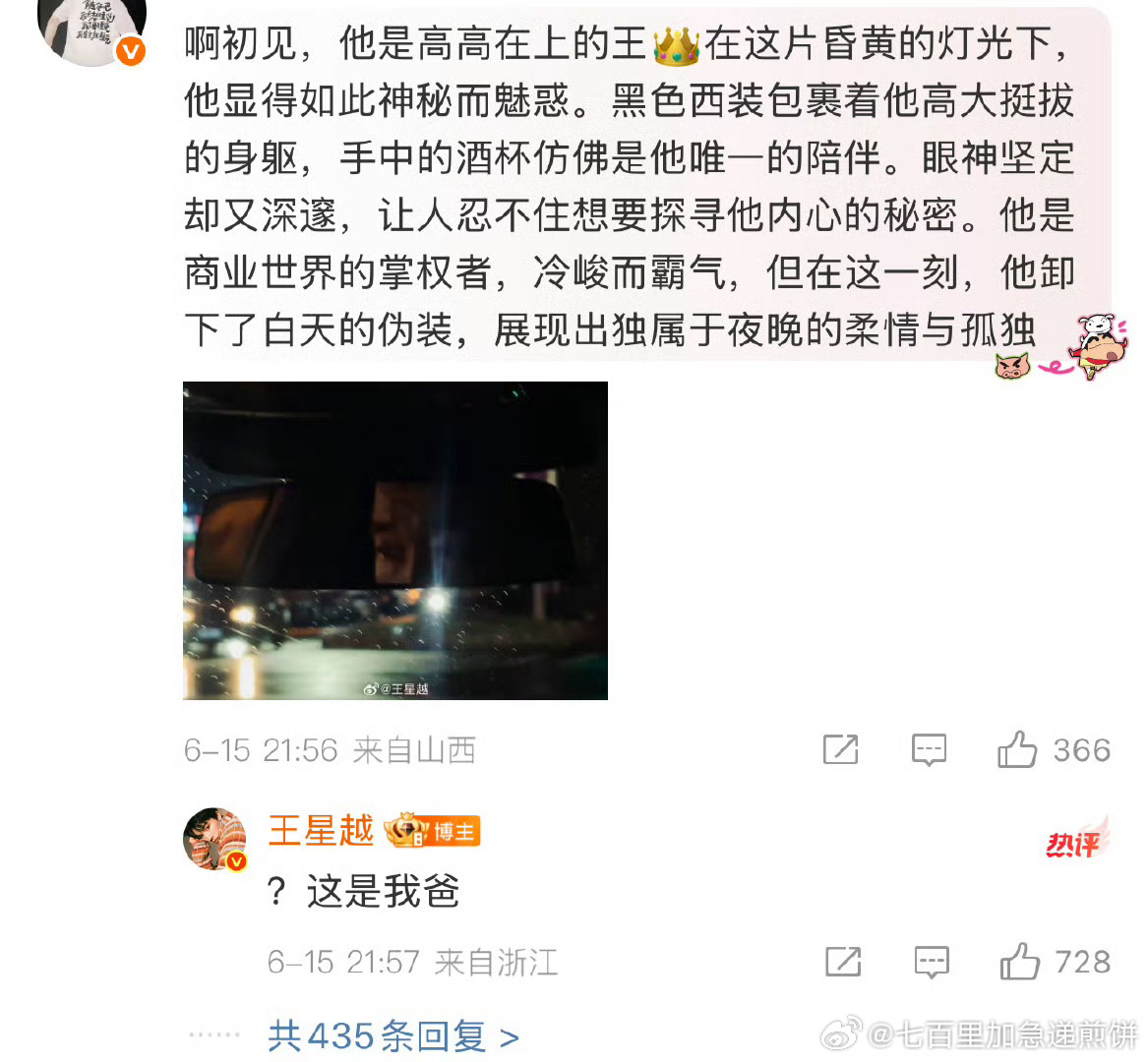Expand 共435条回复 replies
The width and height of the screenshot is (1148, 1062).
click(x=393, y=1035)
